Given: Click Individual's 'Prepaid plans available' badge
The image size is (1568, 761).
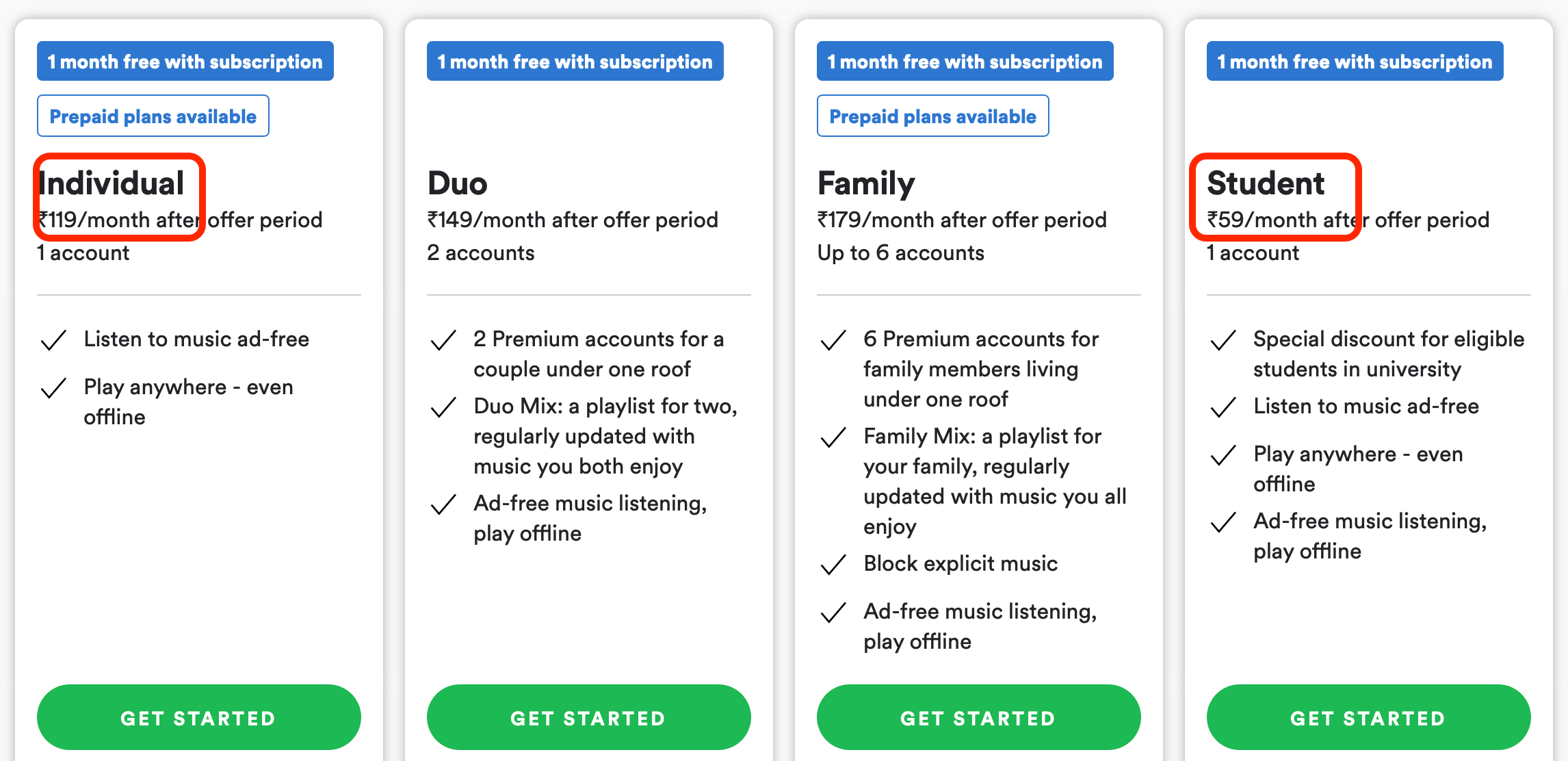Looking at the screenshot, I should click(153, 116).
